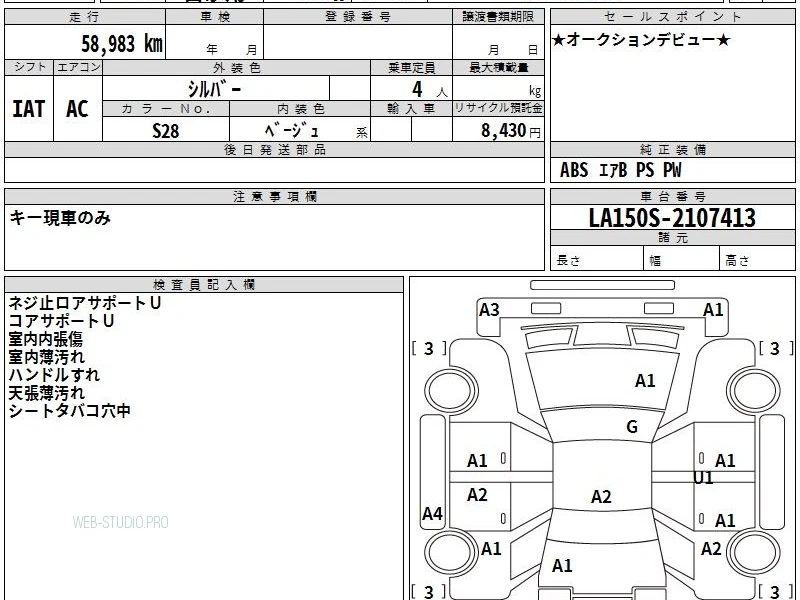800x600 pixels.
Task: Click the ★オークションデビュー★ sales point text
Action: click(x=641, y=40)
